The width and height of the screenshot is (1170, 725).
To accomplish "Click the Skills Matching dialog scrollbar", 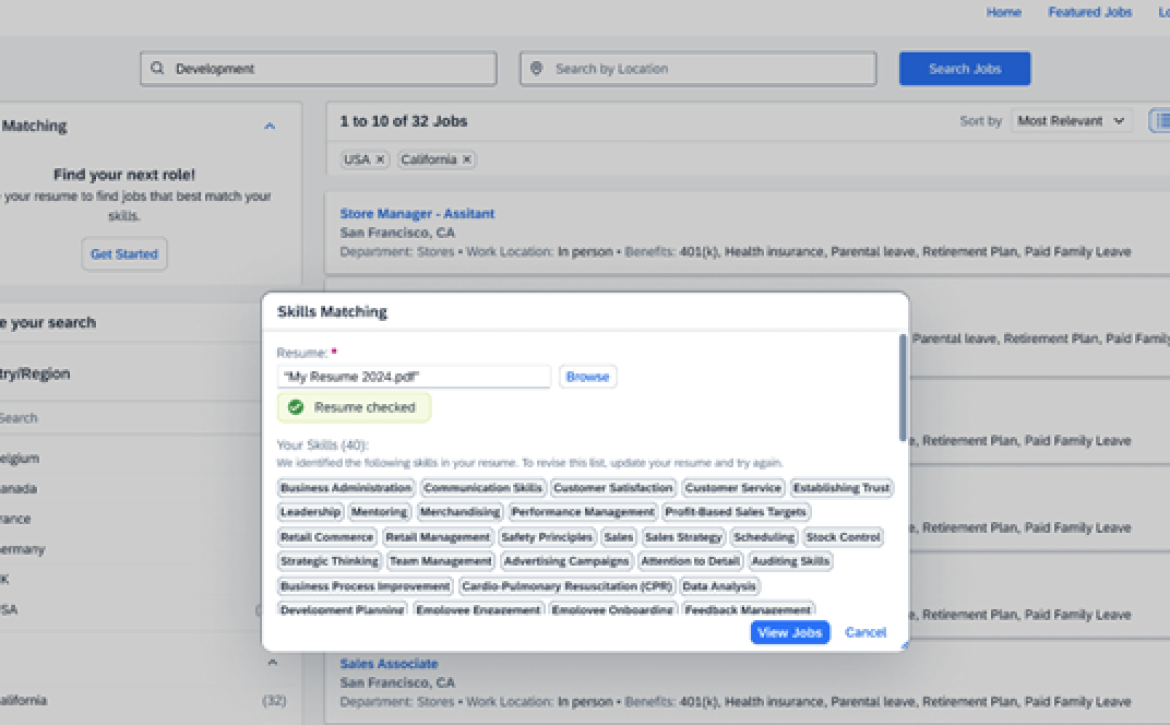I will pyautogui.click(x=903, y=387).
